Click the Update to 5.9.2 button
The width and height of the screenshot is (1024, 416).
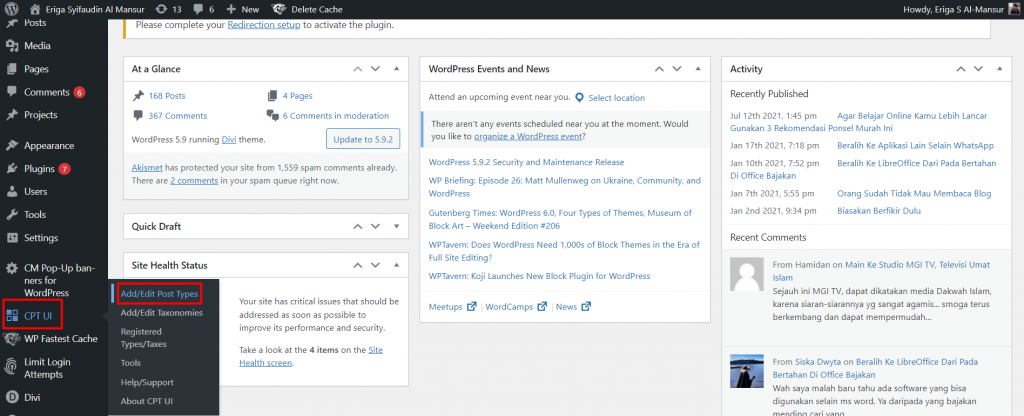coord(362,139)
